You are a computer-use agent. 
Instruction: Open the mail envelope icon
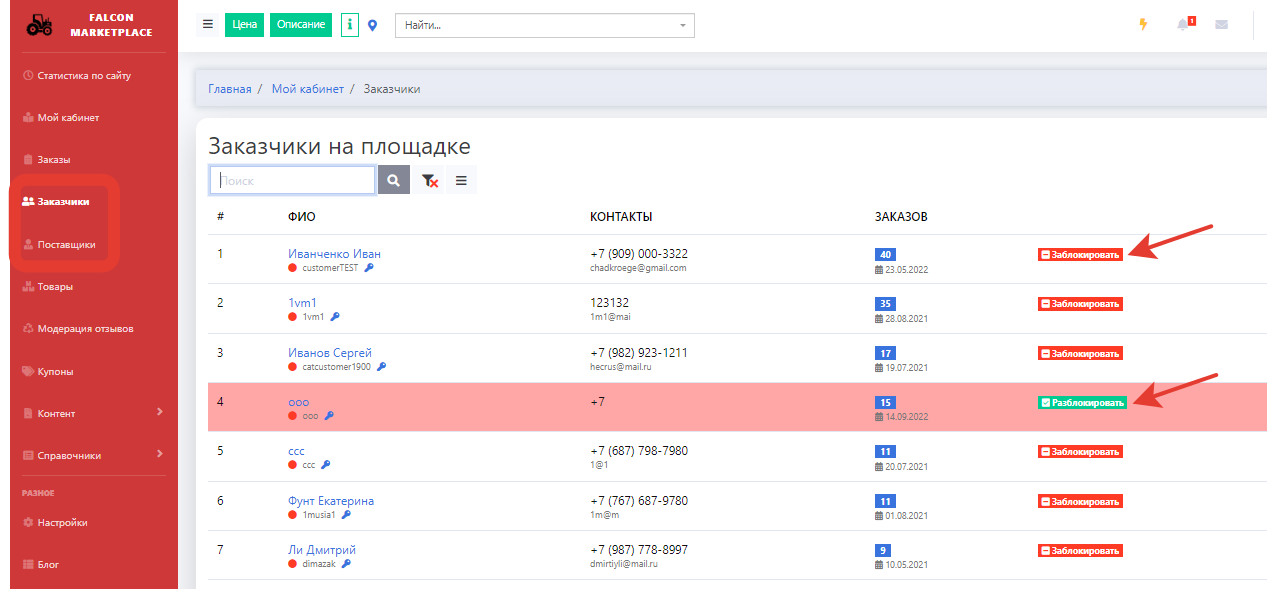point(1221,25)
